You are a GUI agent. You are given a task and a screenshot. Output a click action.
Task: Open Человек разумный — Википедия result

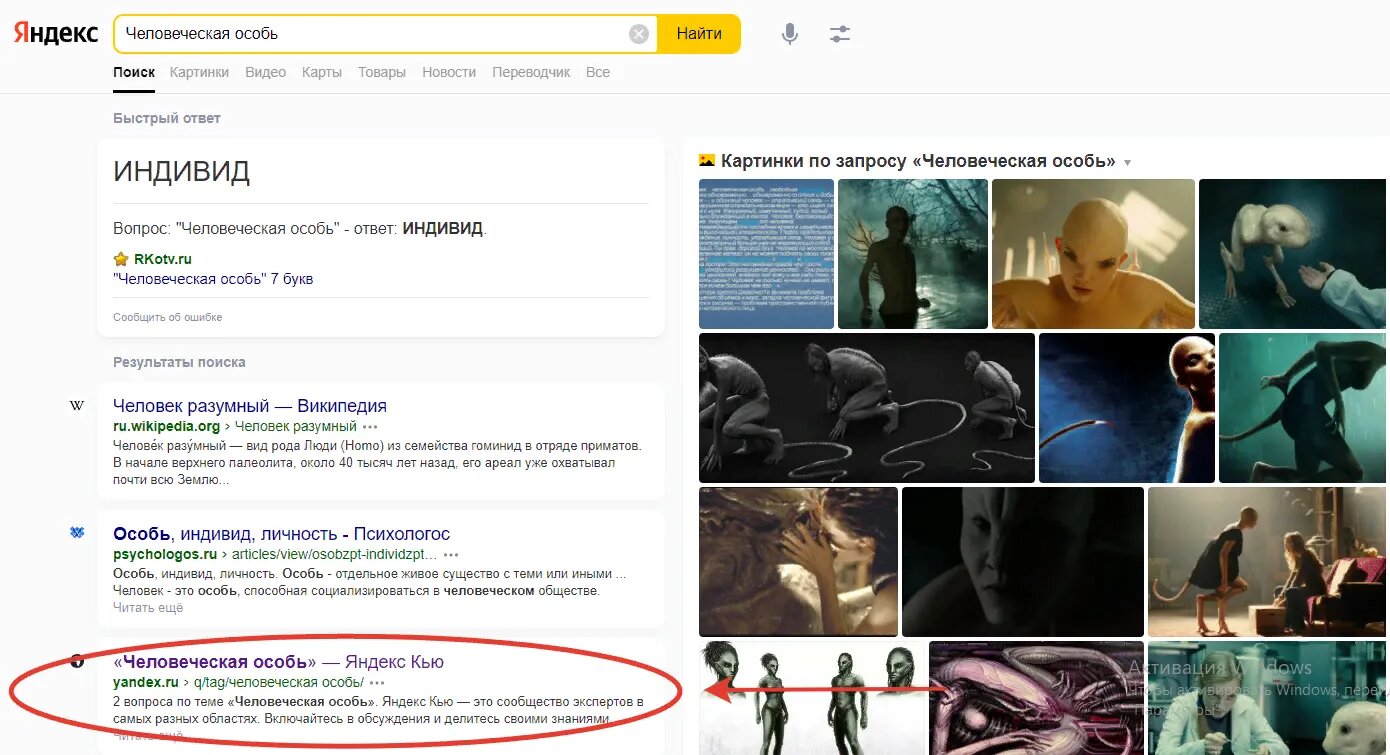250,406
